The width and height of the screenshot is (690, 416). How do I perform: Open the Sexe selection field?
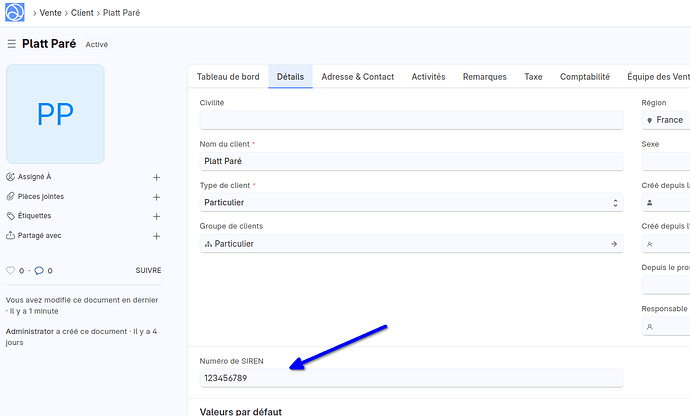click(x=666, y=161)
